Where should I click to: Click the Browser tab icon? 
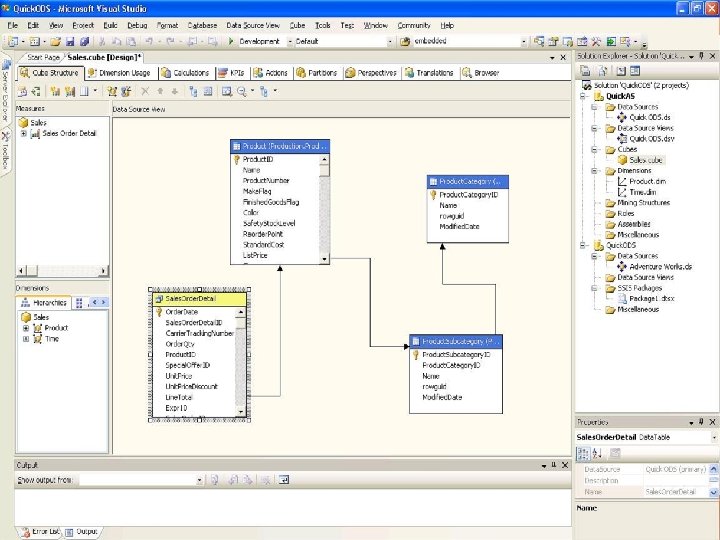pos(467,73)
